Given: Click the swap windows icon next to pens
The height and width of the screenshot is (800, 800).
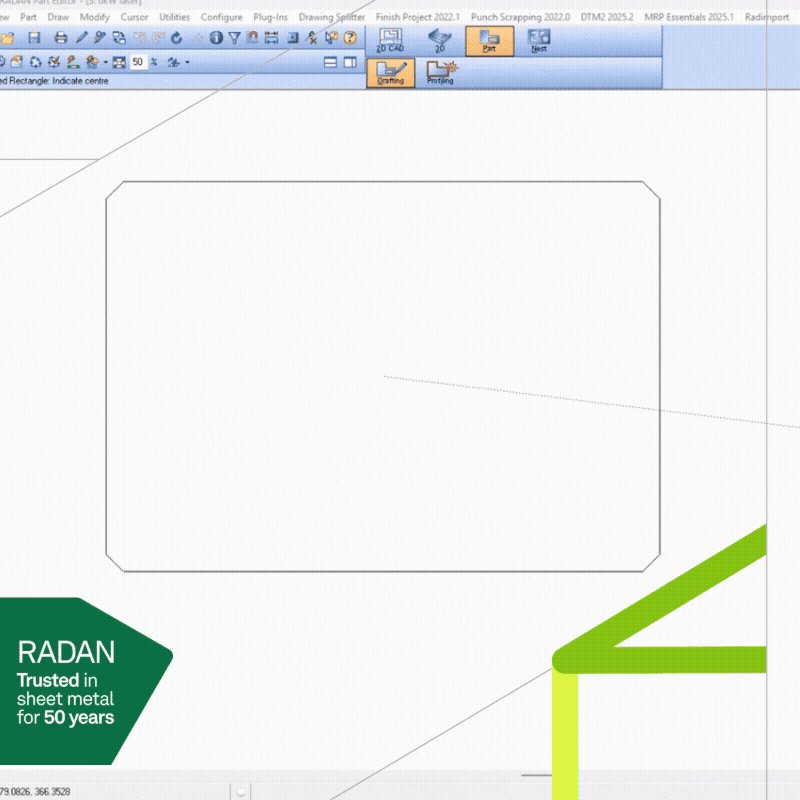Looking at the screenshot, I should (119, 38).
